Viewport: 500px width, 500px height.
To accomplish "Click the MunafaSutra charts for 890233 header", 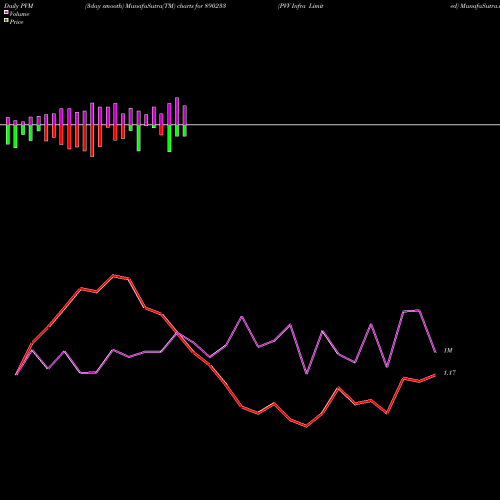I will click(x=156, y=6).
